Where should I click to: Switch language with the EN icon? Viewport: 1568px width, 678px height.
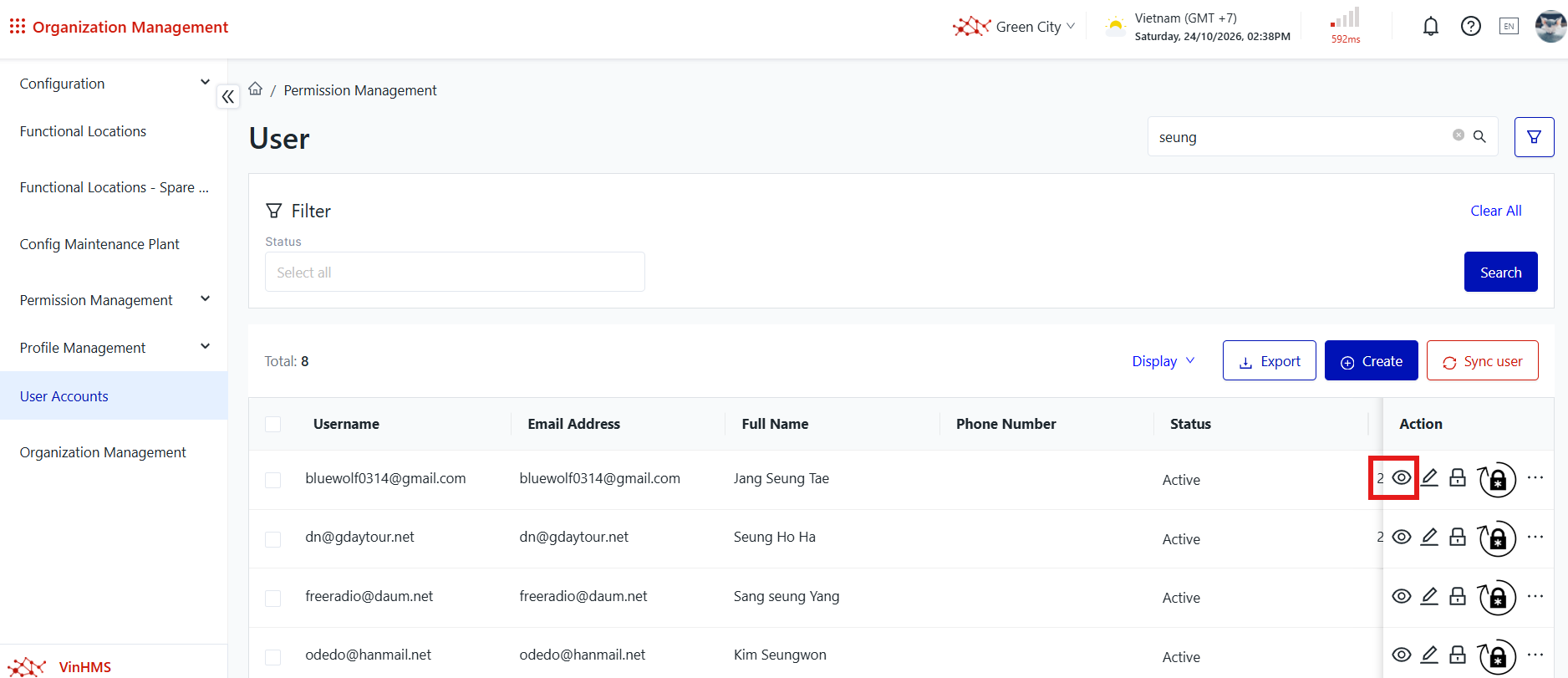1509,27
